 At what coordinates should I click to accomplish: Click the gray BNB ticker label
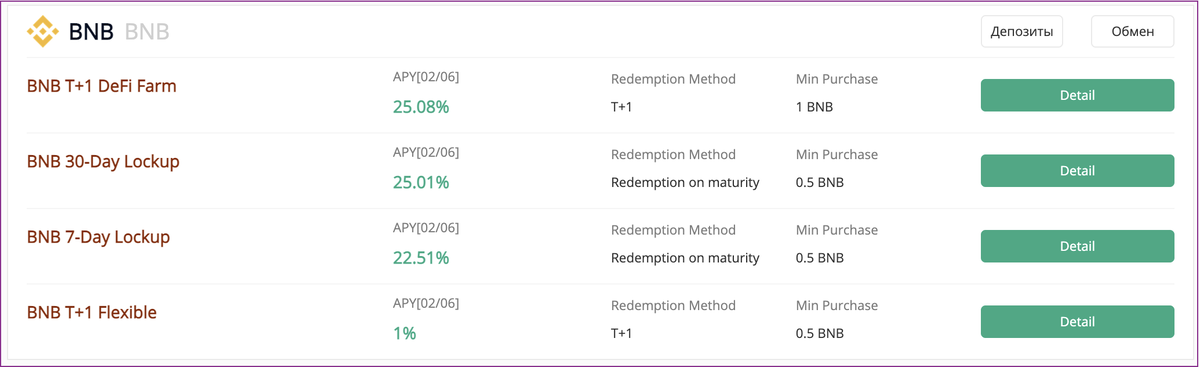147,32
